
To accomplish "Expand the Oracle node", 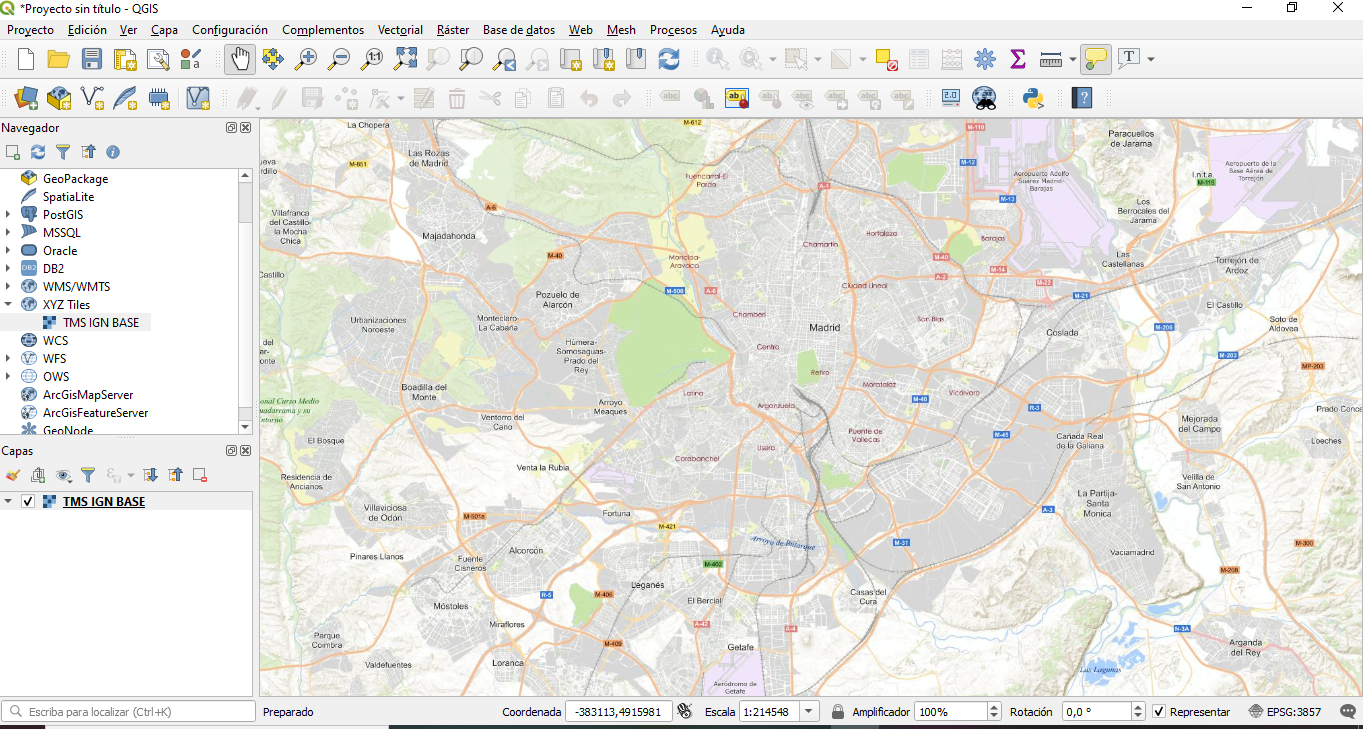I will (x=8, y=251).
